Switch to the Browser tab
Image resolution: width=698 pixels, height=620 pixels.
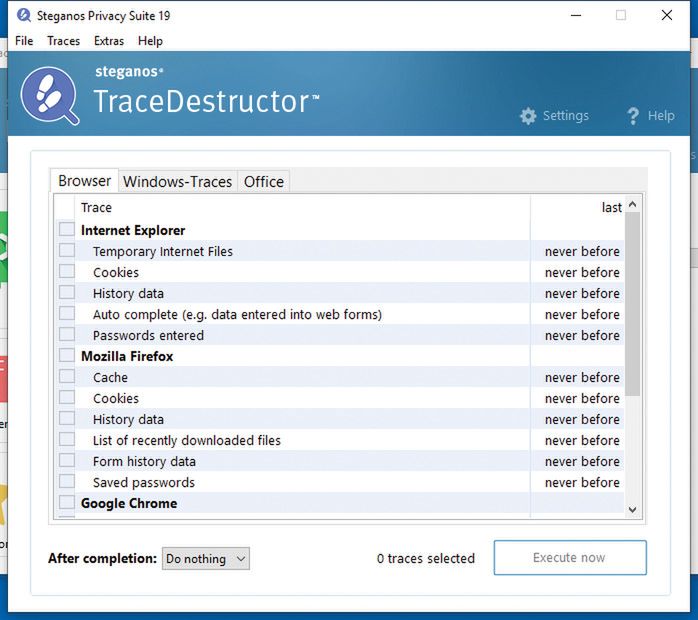85,181
